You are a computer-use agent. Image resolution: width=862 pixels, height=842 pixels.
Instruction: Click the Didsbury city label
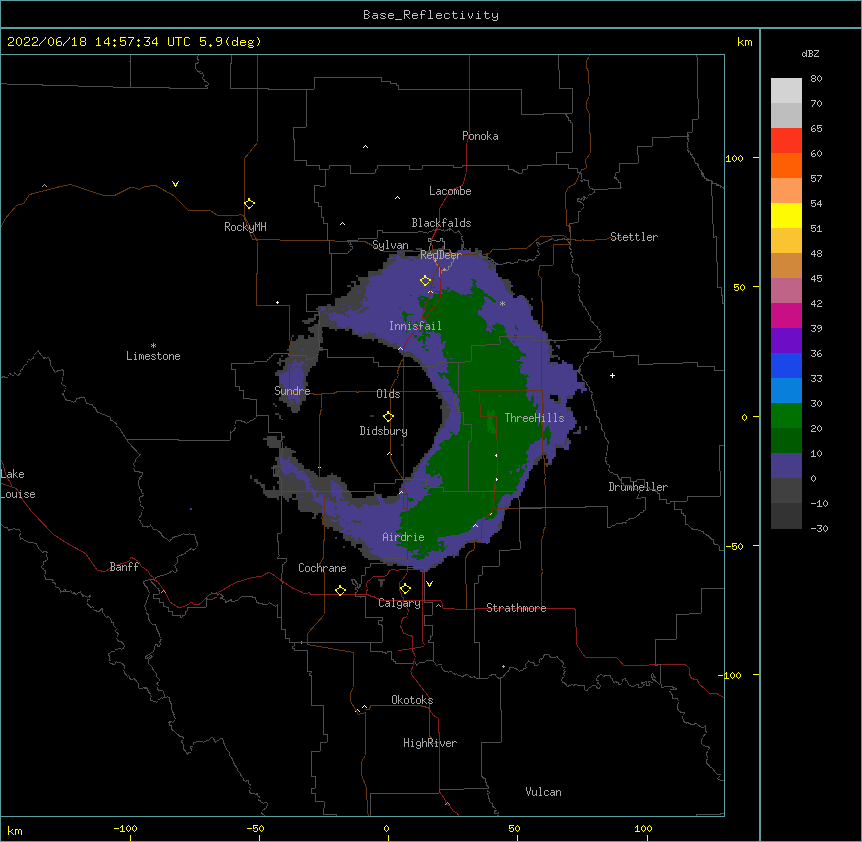coord(383,431)
